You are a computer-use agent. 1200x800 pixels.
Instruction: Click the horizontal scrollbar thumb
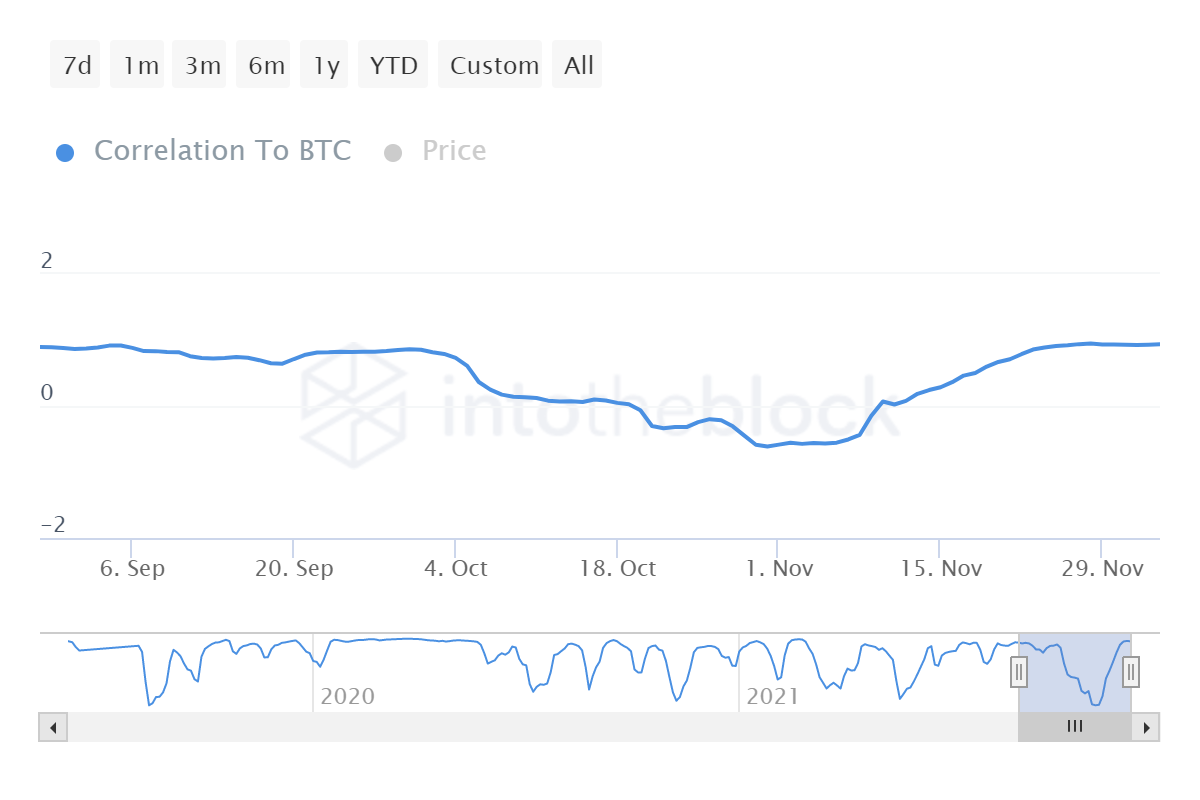(x=1075, y=727)
